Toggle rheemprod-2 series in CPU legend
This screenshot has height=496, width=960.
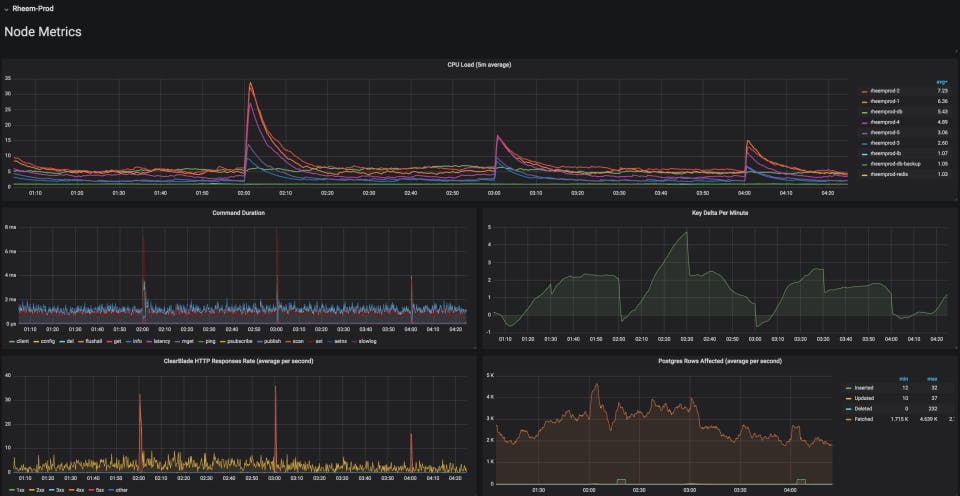coord(885,91)
